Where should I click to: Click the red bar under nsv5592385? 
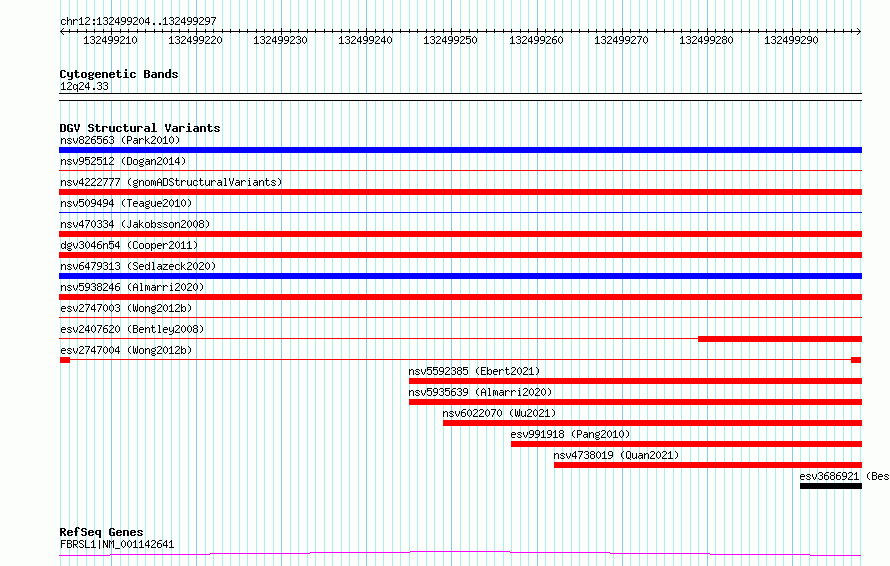click(635, 381)
